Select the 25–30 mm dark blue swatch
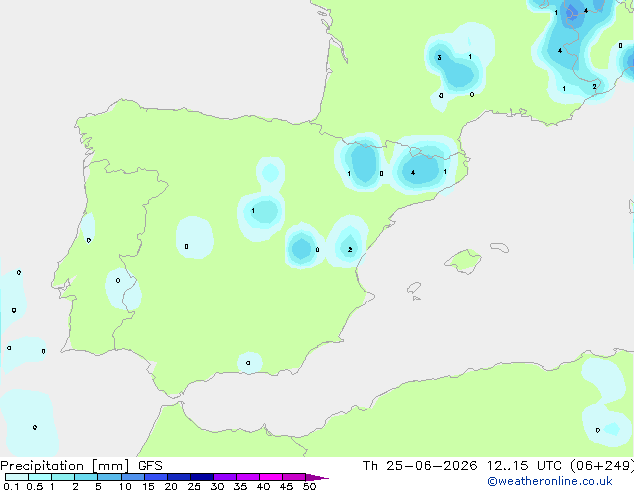The width and height of the screenshot is (634, 490). (x=201, y=477)
